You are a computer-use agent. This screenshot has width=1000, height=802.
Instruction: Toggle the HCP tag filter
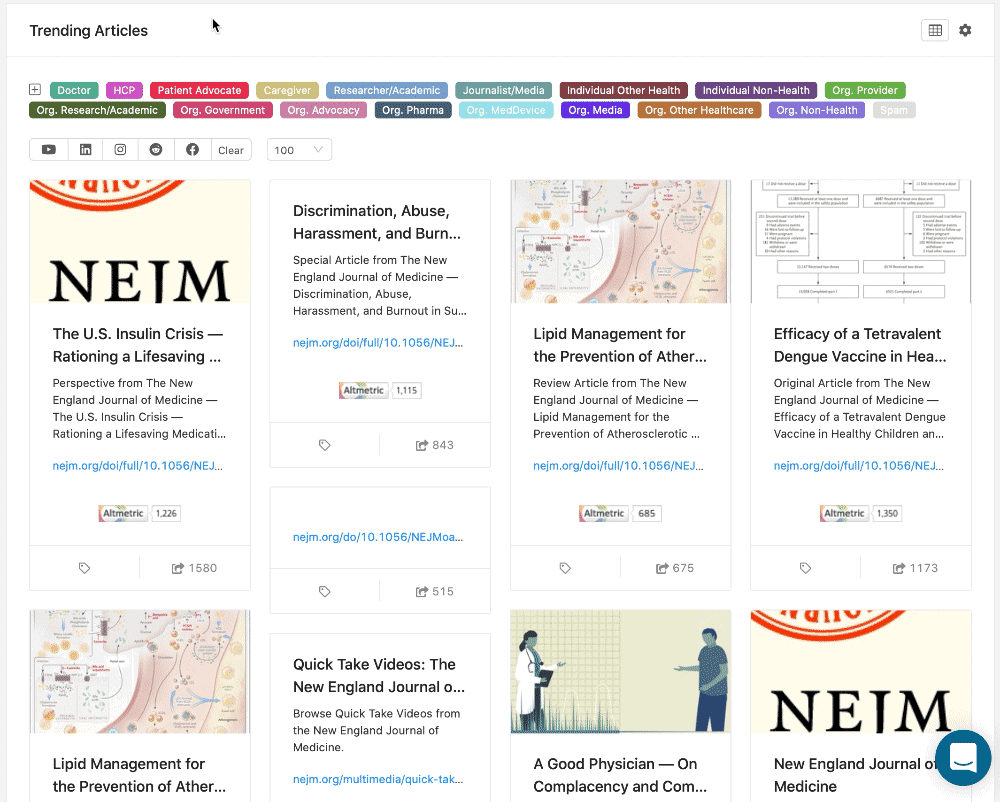124,91
